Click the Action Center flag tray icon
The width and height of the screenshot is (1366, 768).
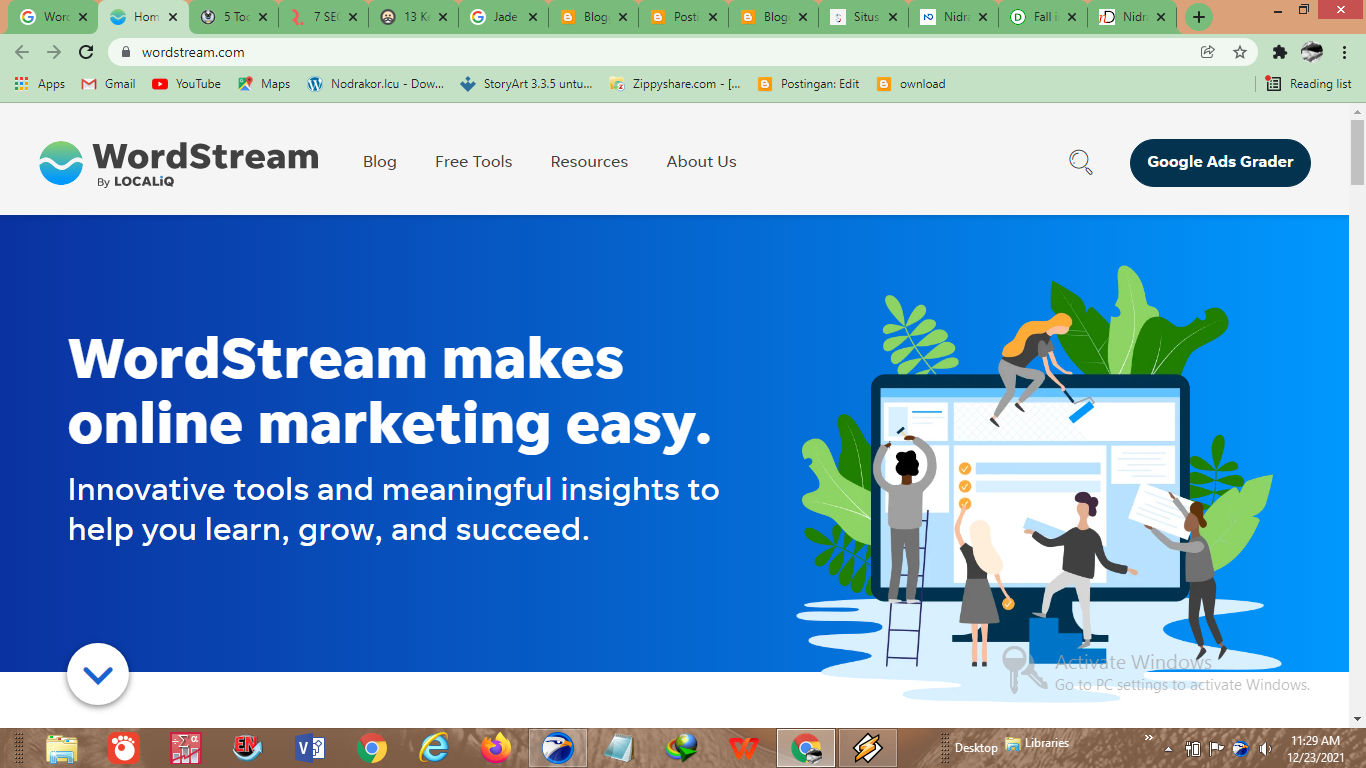pyautogui.click(x=1217, y=748)
